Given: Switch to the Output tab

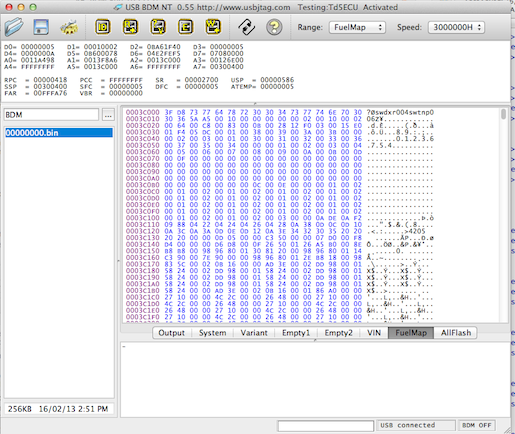Looking at the screenshot, I should tap(172, 333).
